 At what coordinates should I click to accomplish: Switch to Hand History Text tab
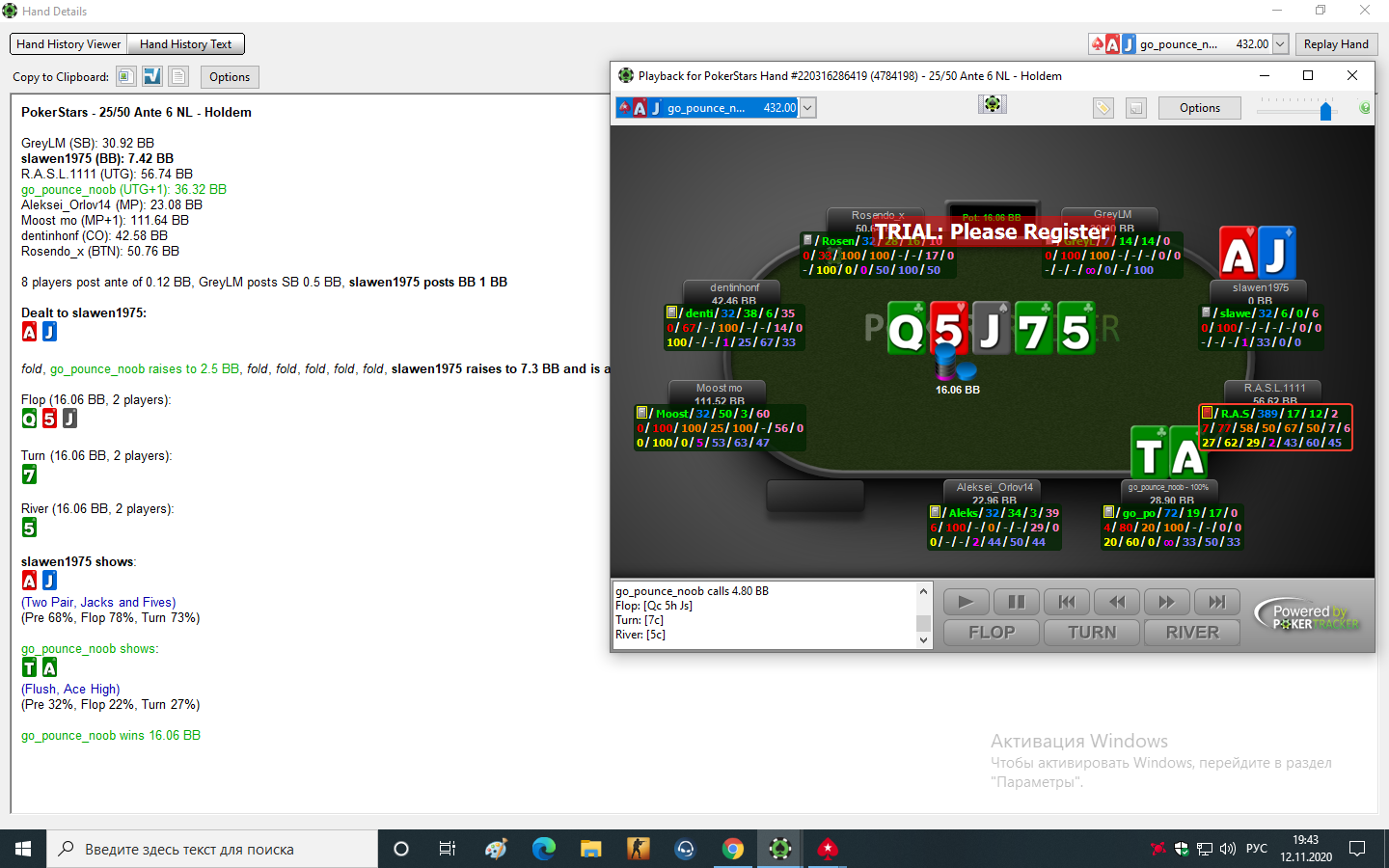pos(185,44)
